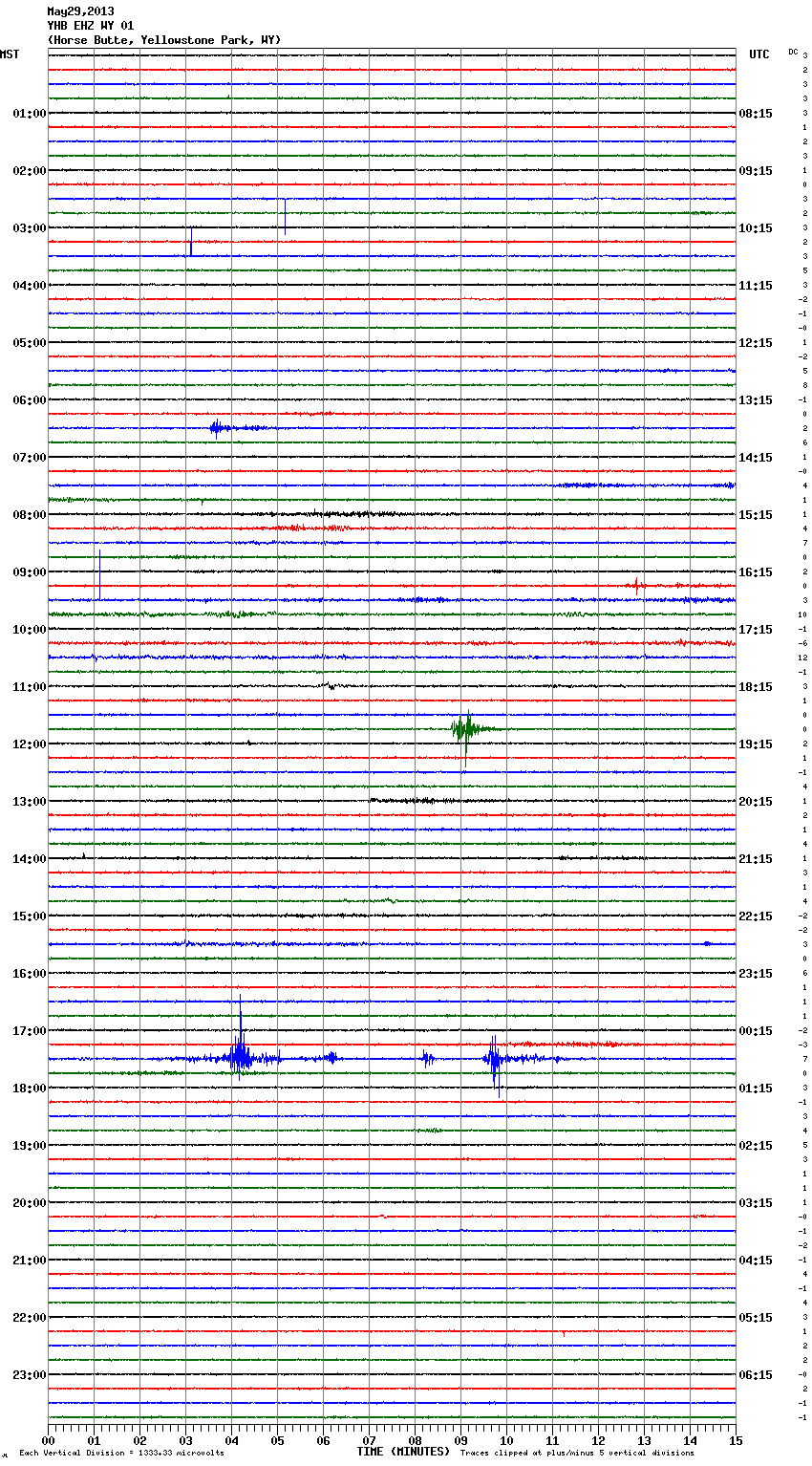Click minute 15 on the bottom axis

tap(736, 1440)
